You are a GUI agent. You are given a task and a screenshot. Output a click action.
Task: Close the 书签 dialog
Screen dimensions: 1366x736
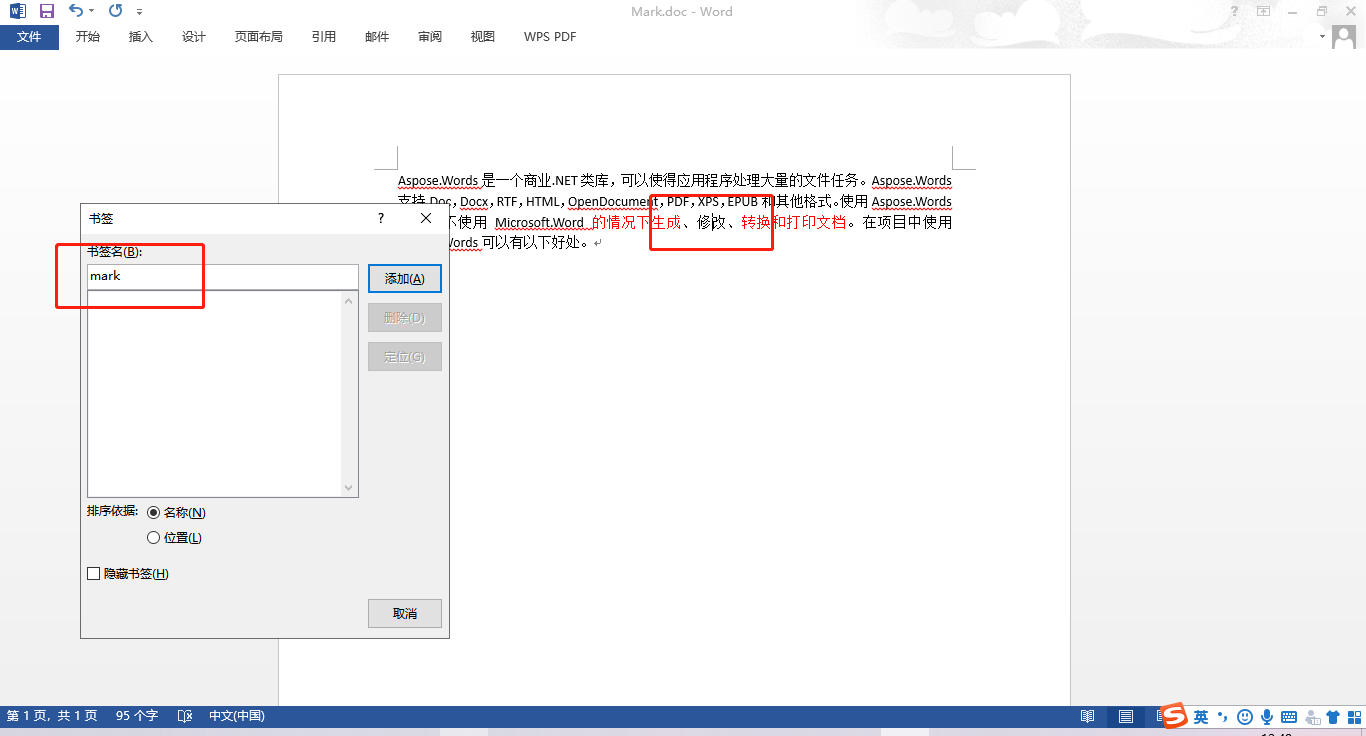pos(426,218)
